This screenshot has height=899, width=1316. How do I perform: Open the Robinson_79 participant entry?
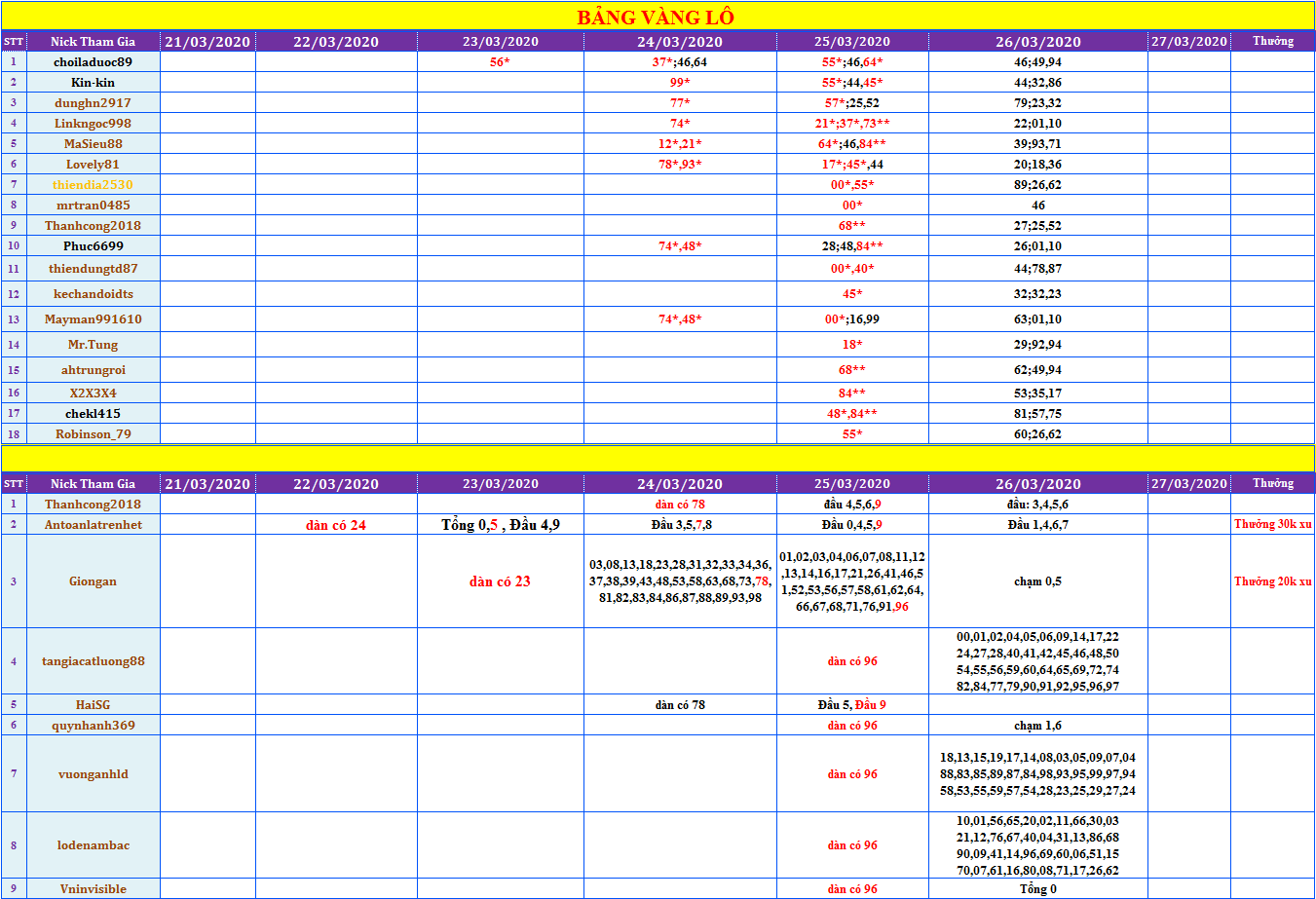(93, 434)
